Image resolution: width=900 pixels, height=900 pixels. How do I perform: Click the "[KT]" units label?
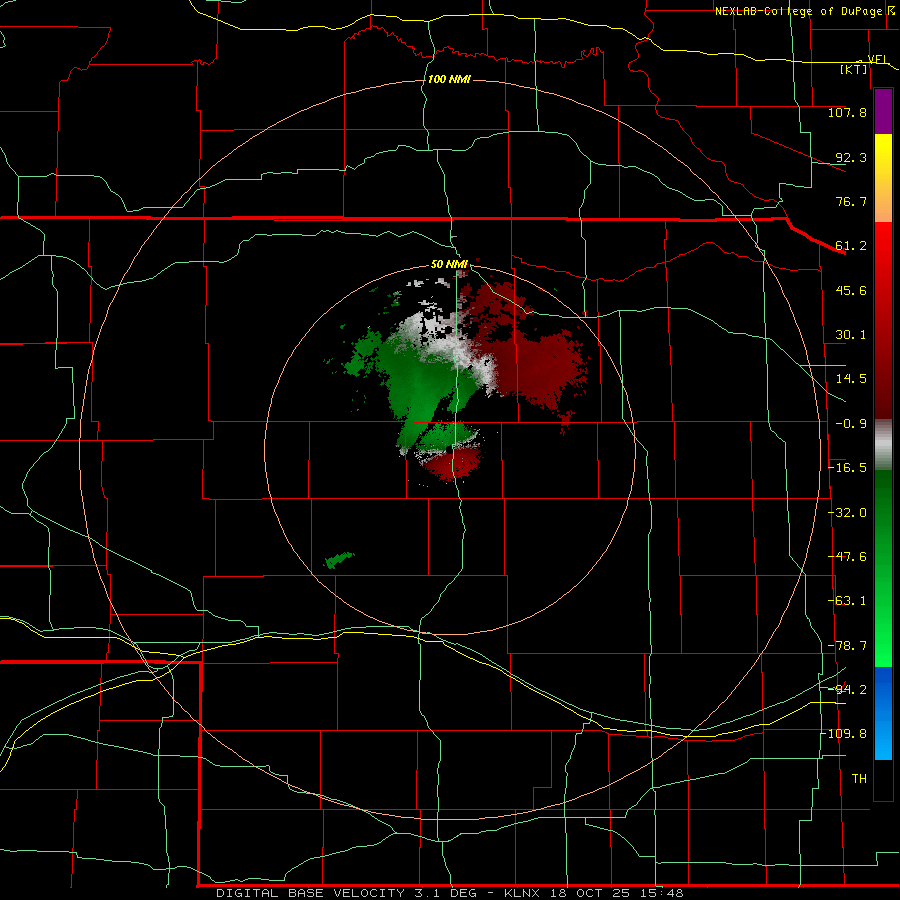[854, 69]
